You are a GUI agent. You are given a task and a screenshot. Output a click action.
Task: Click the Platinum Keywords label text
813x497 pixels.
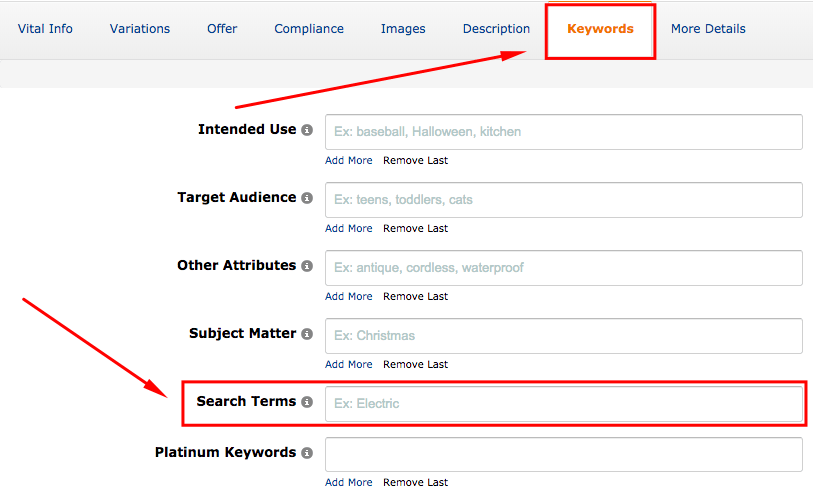click(x=225, y=452)
